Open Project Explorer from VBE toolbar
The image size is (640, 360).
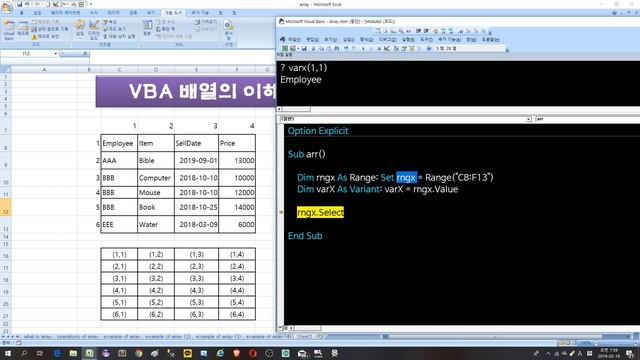pos(396,48)
